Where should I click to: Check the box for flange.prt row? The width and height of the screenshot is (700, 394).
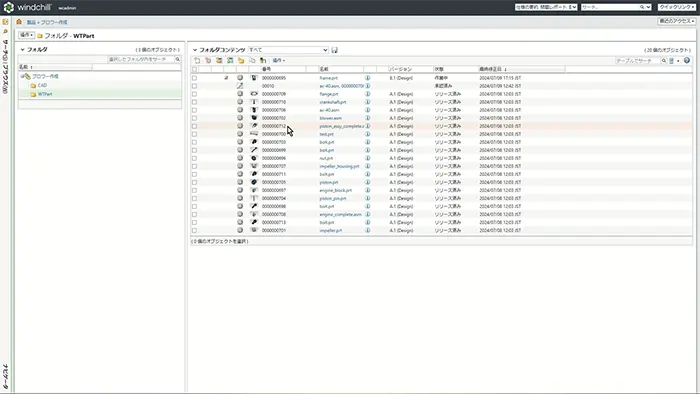pos(194,94)
